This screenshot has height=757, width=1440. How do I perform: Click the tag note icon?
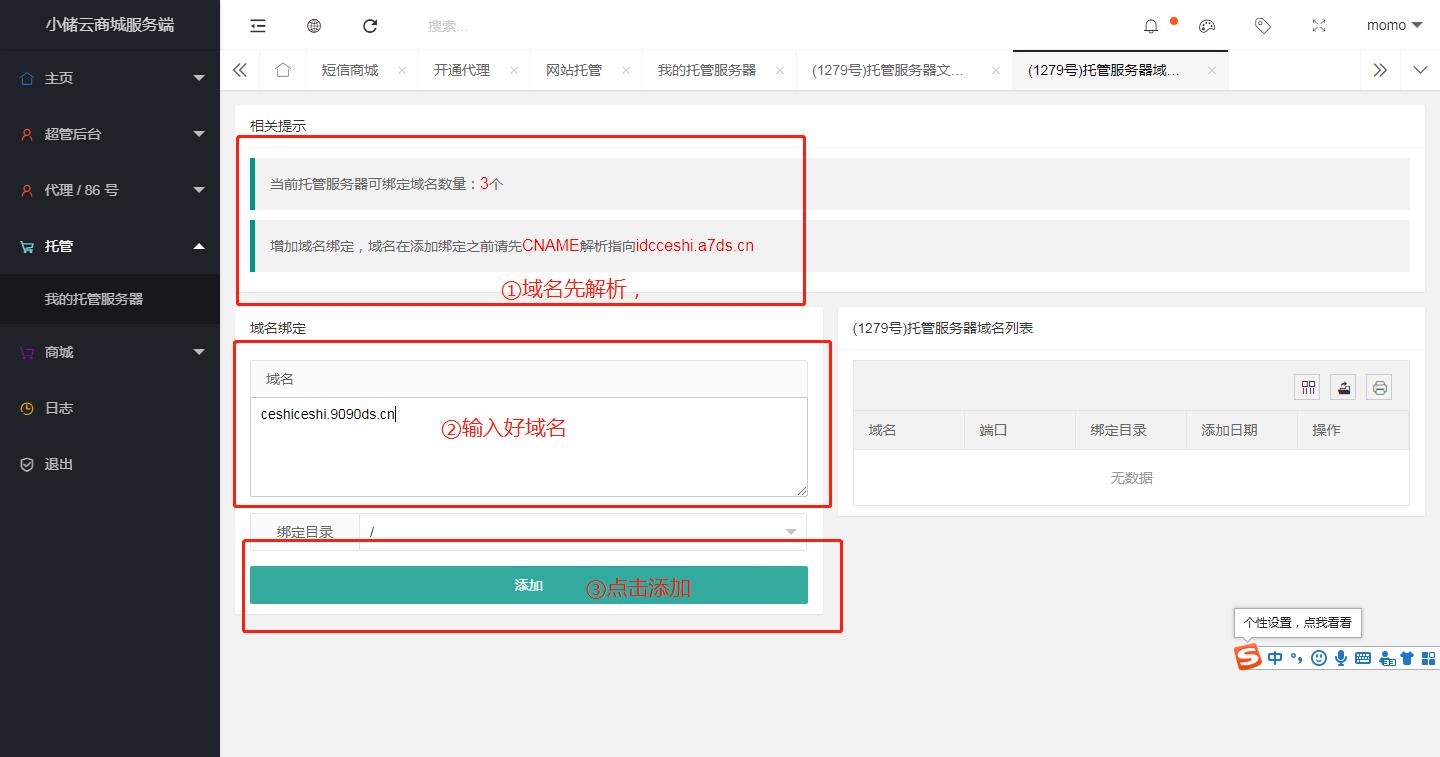click(x=1263, y=26)
